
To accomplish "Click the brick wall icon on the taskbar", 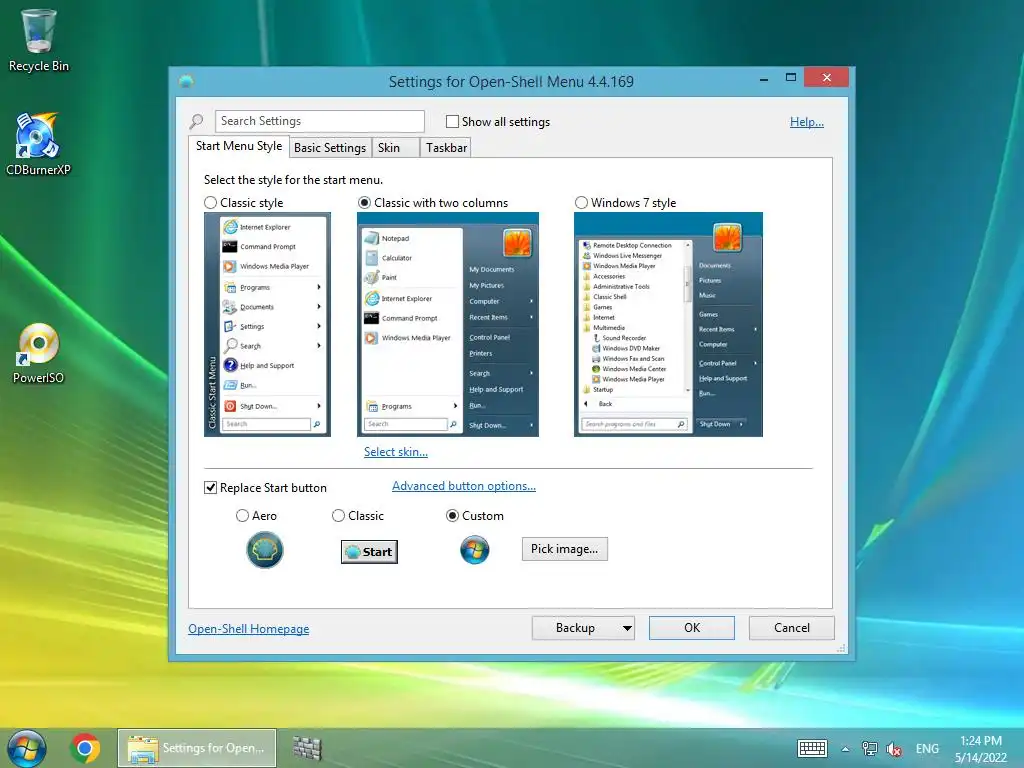I will pyautogui.click(x=306, y=748).
